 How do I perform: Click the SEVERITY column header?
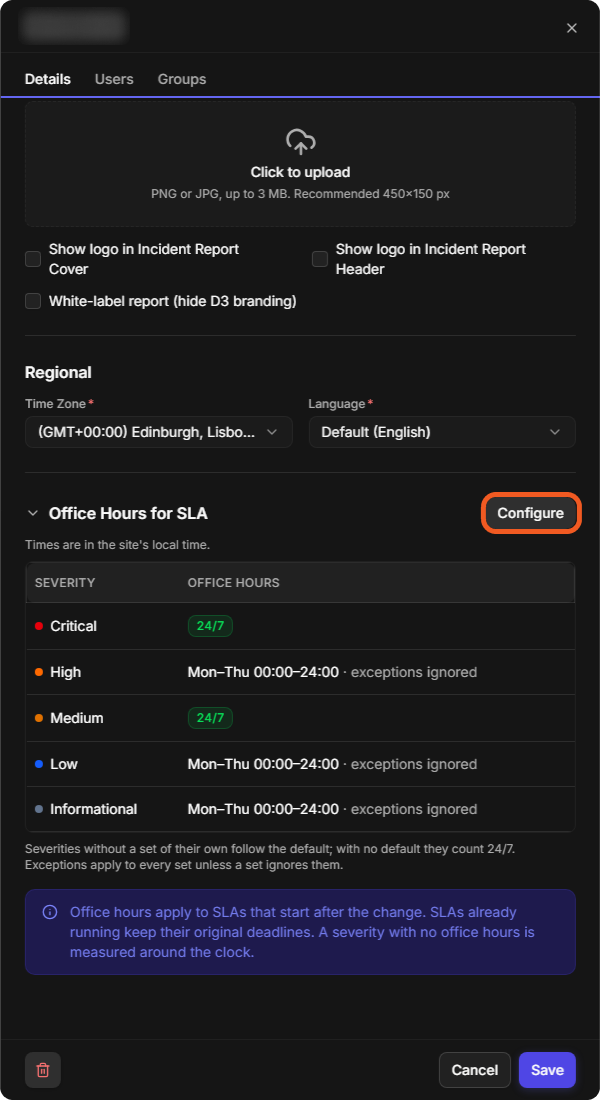(x=65, y=583)
